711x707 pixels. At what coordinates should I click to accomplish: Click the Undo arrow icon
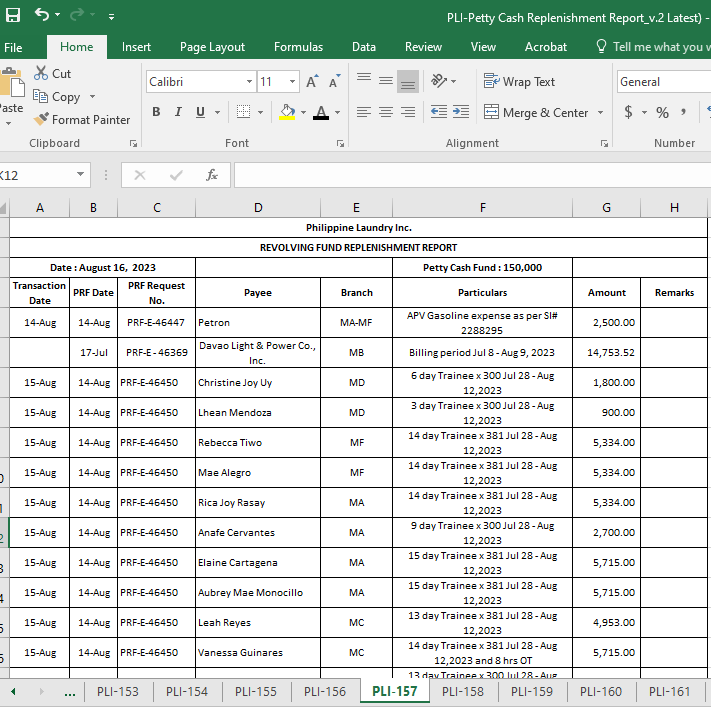coord(41,15)
